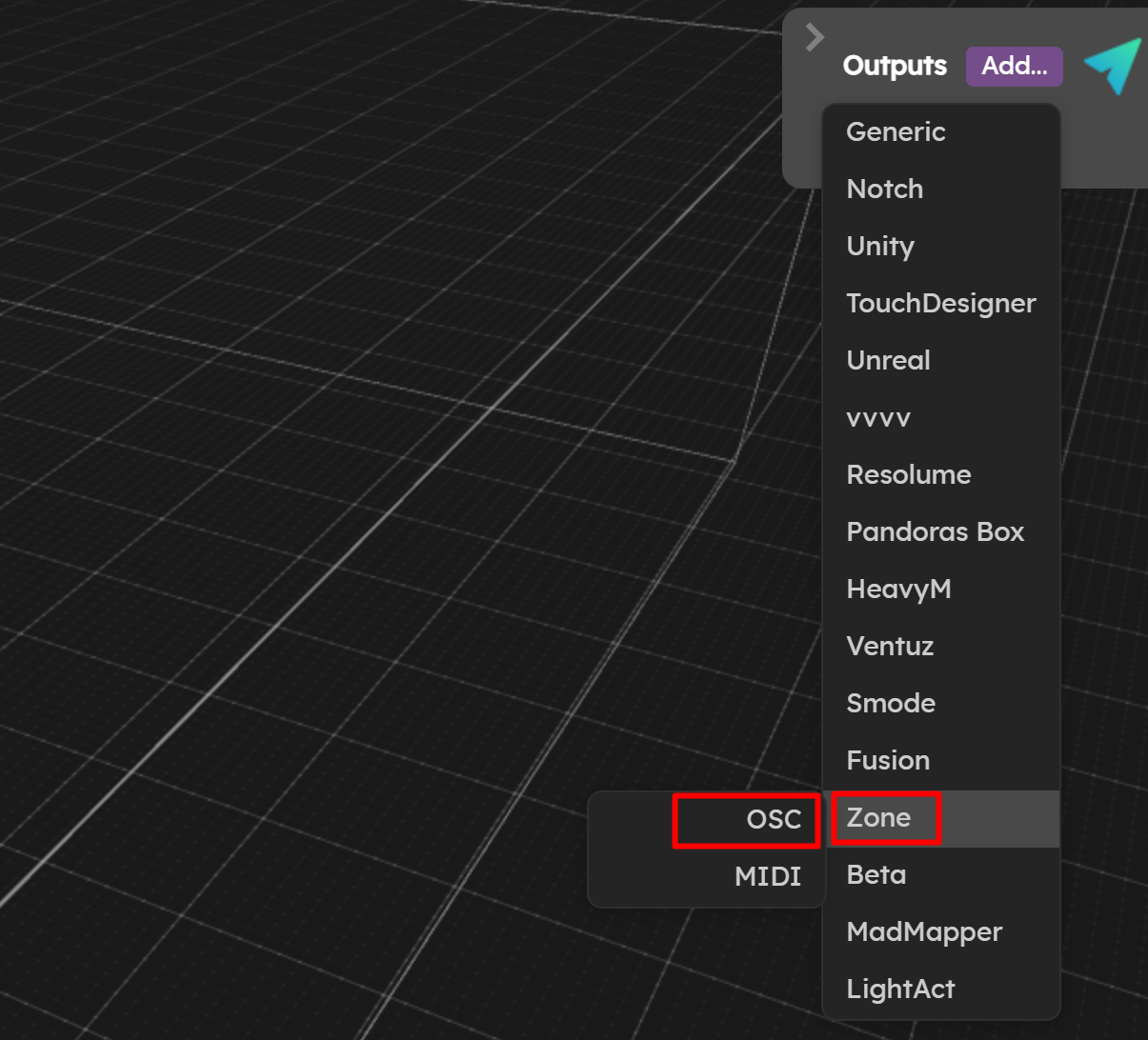Select Generic from the output list
The width and height of the screenshot is (1148, 1040).
pyautogui.click(x=941, y=132)
